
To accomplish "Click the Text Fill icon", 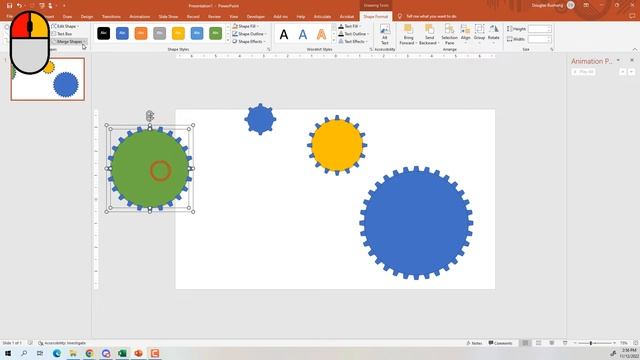I will click(x=341, y=26).
